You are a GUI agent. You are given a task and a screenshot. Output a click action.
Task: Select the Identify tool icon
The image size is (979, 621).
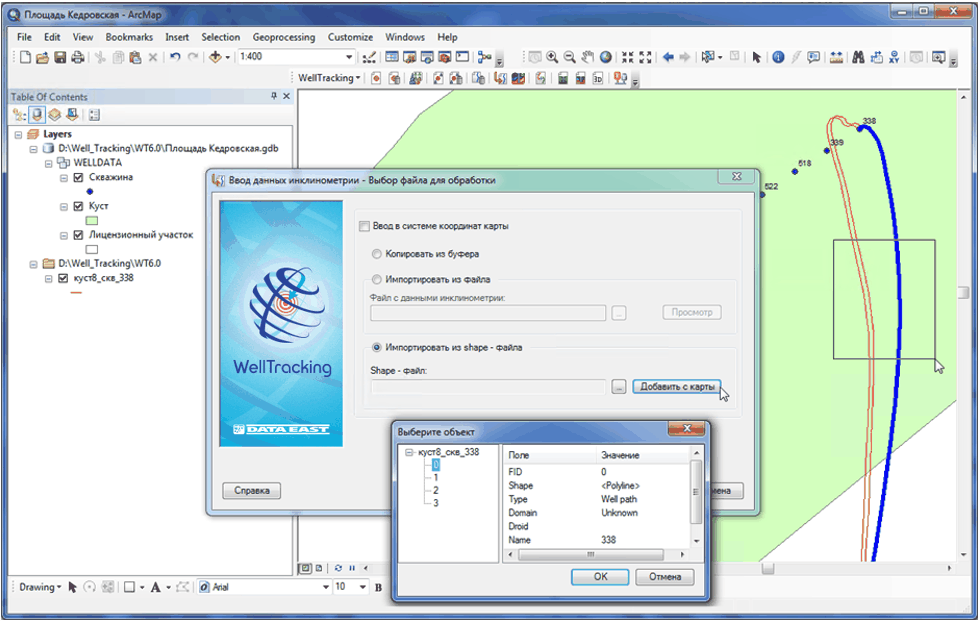click(778, 58)
